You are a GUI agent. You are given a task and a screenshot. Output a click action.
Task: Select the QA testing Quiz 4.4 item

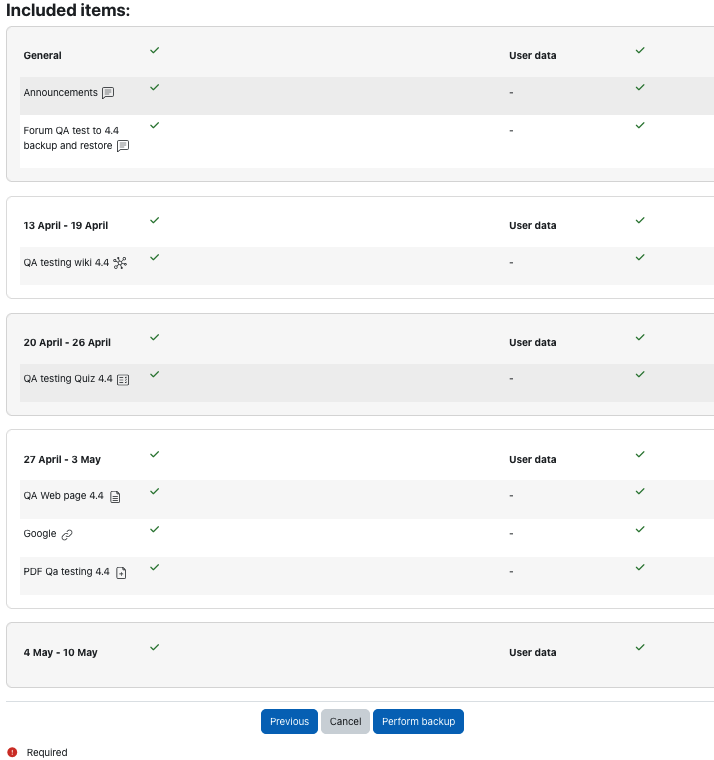pos(68,379)
